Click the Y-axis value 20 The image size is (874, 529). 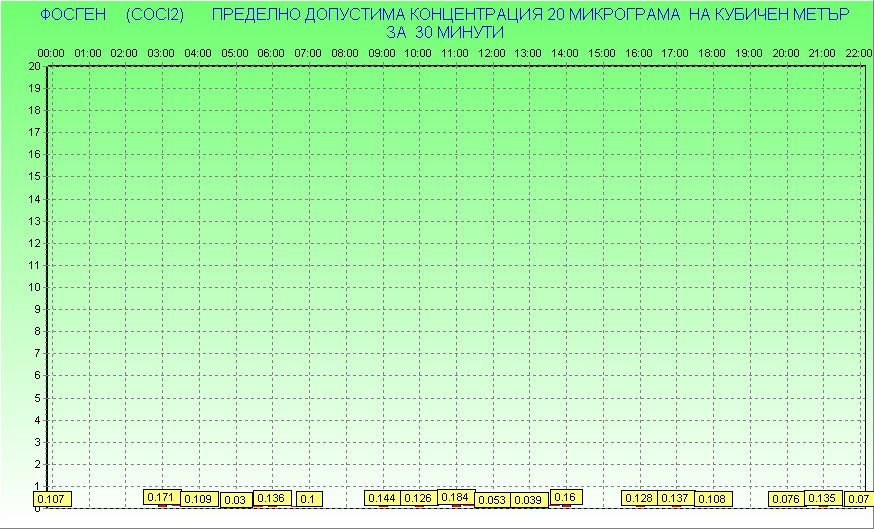click(34, 66)
